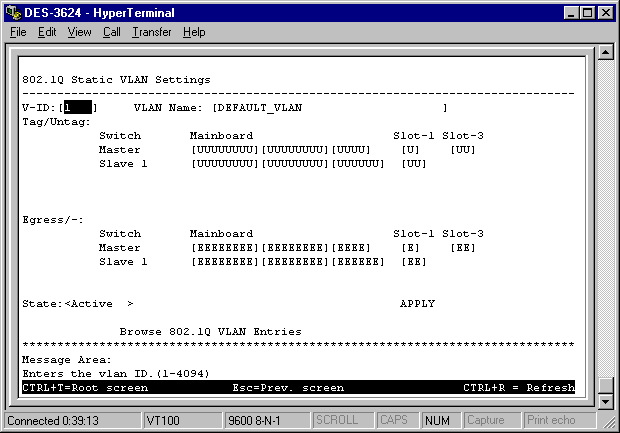Click the Capture status bar indicator

[x=487, y=420]
